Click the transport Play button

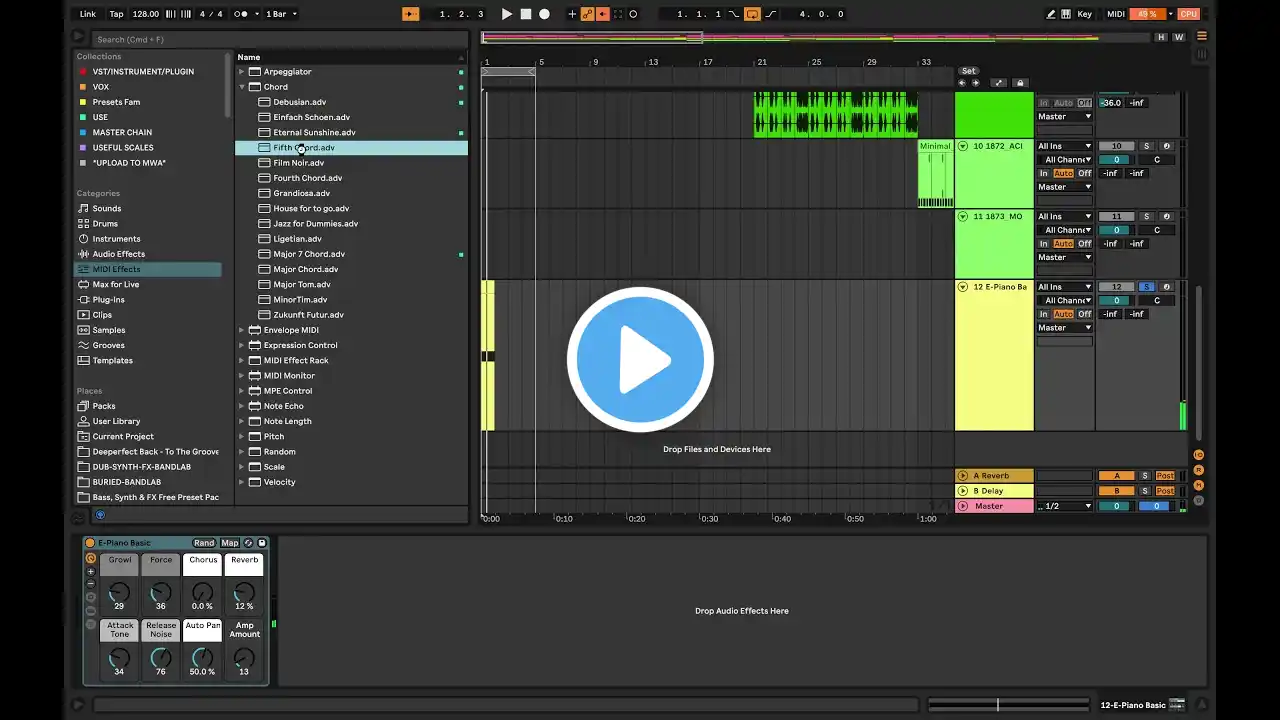506,14
